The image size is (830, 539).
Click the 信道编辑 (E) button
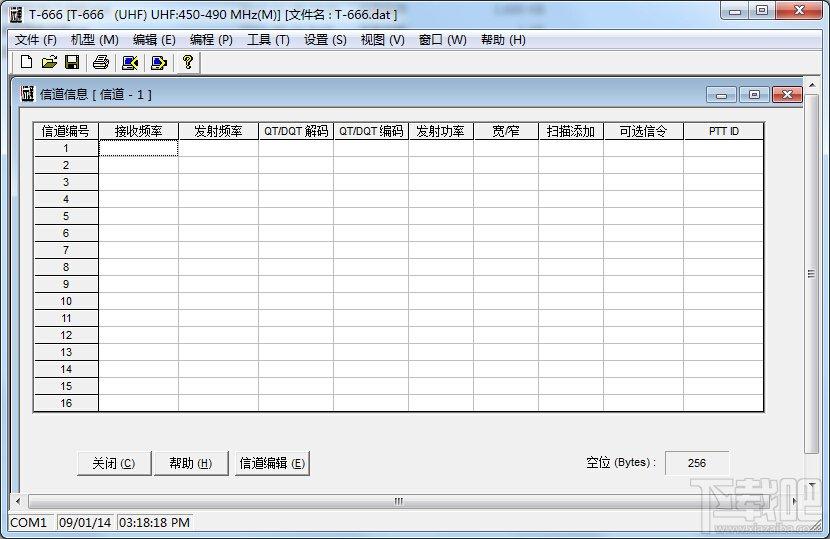point(272,463)
